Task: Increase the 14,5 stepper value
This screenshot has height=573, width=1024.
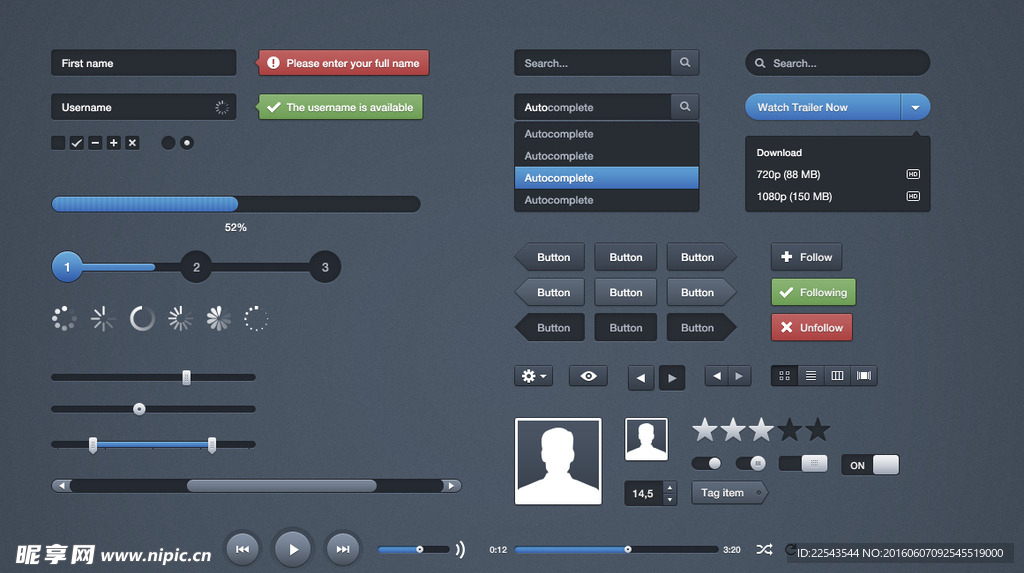Action: click(x=669, y=487)
